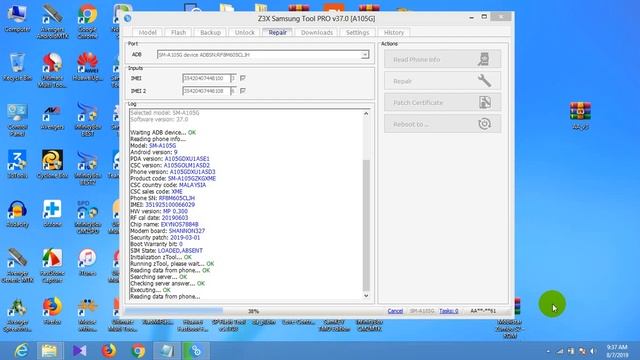The height and width of the screenshot is (360, 640).
Task: Open Visual Studio from the taskbar
Action: click(80, 351)
